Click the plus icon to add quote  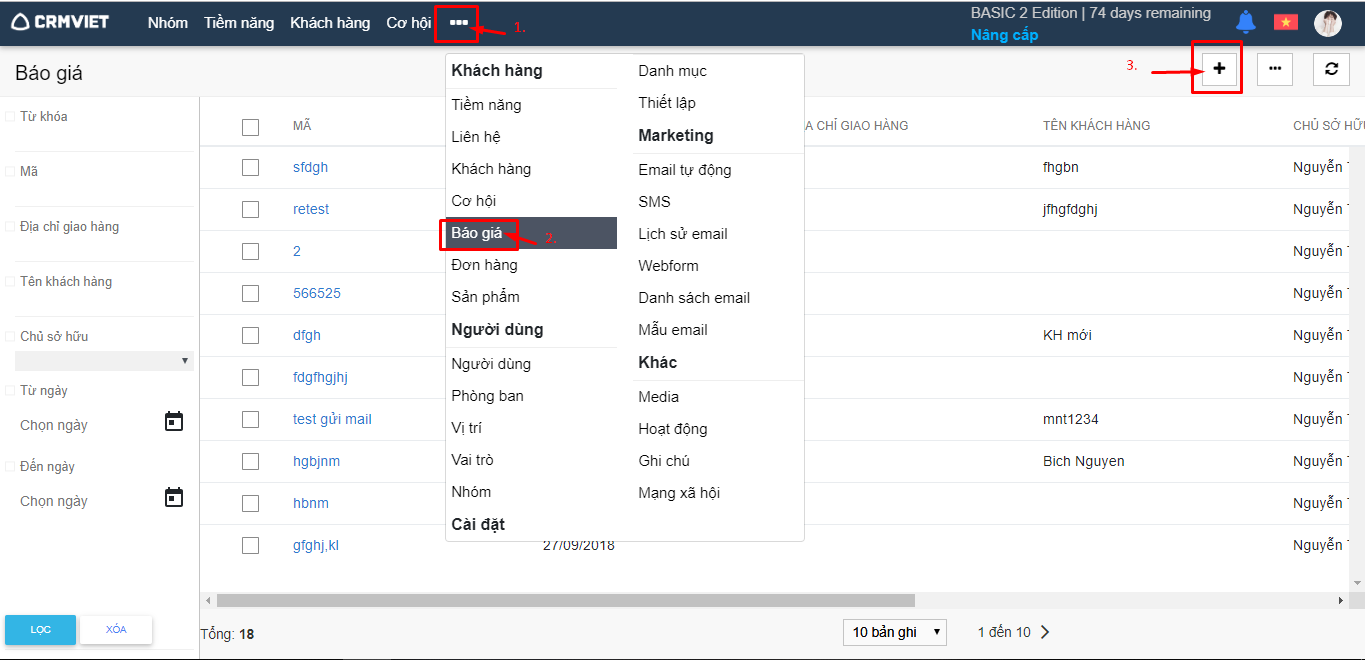[x=1218, y=68]
